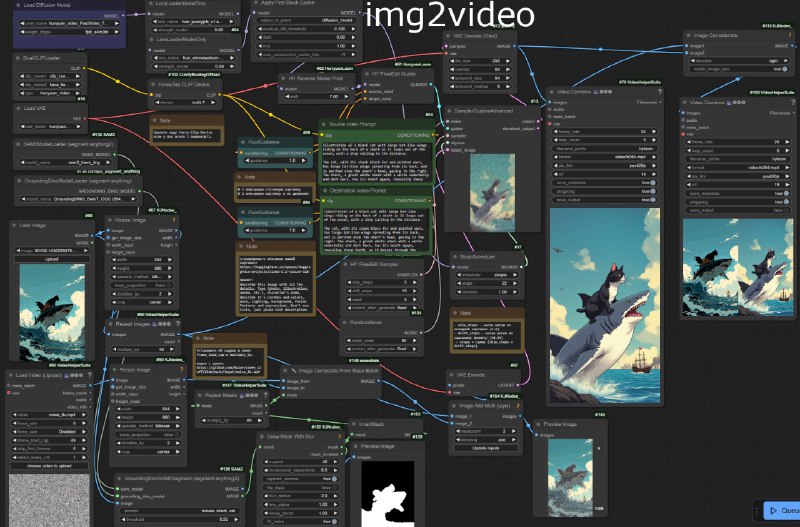Collapse the BasicScheduler node via its title dot
This screenshot has height=527, width=800.
tap(455, 257)
